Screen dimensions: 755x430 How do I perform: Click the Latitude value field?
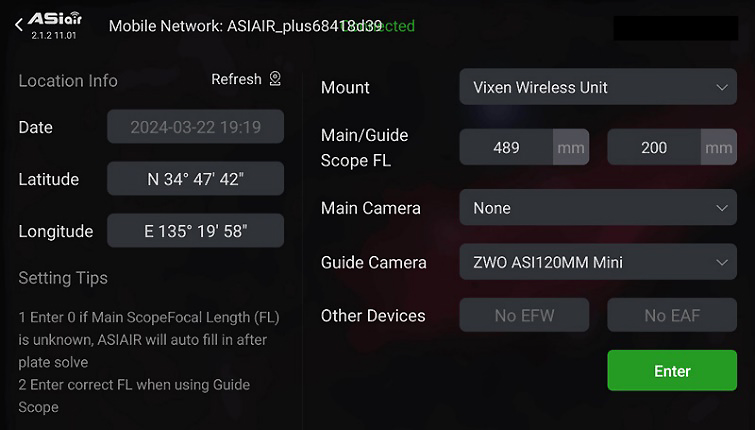(x=195, y=179)
